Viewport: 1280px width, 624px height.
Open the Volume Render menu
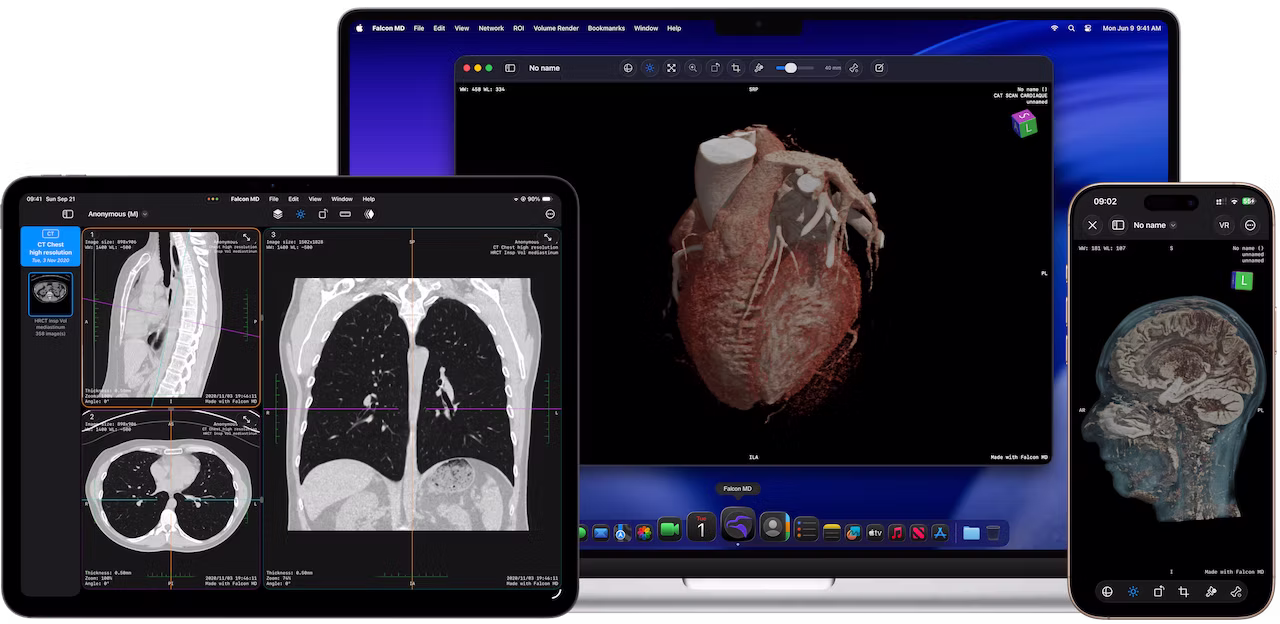coord(555,28)
